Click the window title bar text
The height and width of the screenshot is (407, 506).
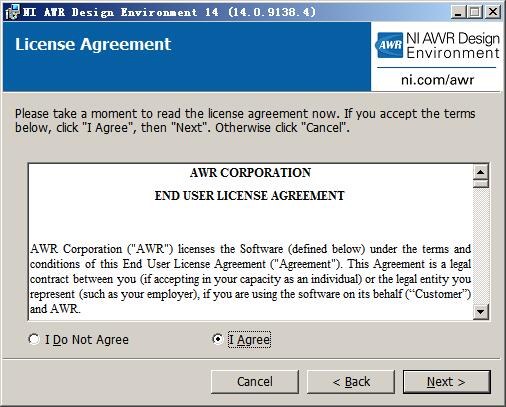pos(169,12)
